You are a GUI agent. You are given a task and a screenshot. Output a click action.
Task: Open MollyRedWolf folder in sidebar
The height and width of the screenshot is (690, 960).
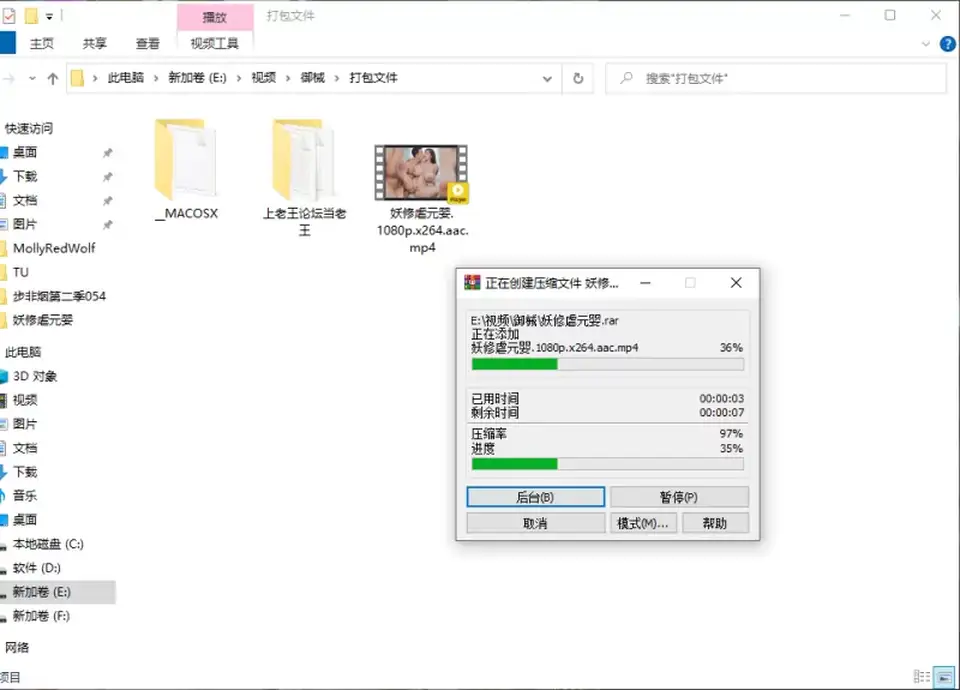[54, 248]
